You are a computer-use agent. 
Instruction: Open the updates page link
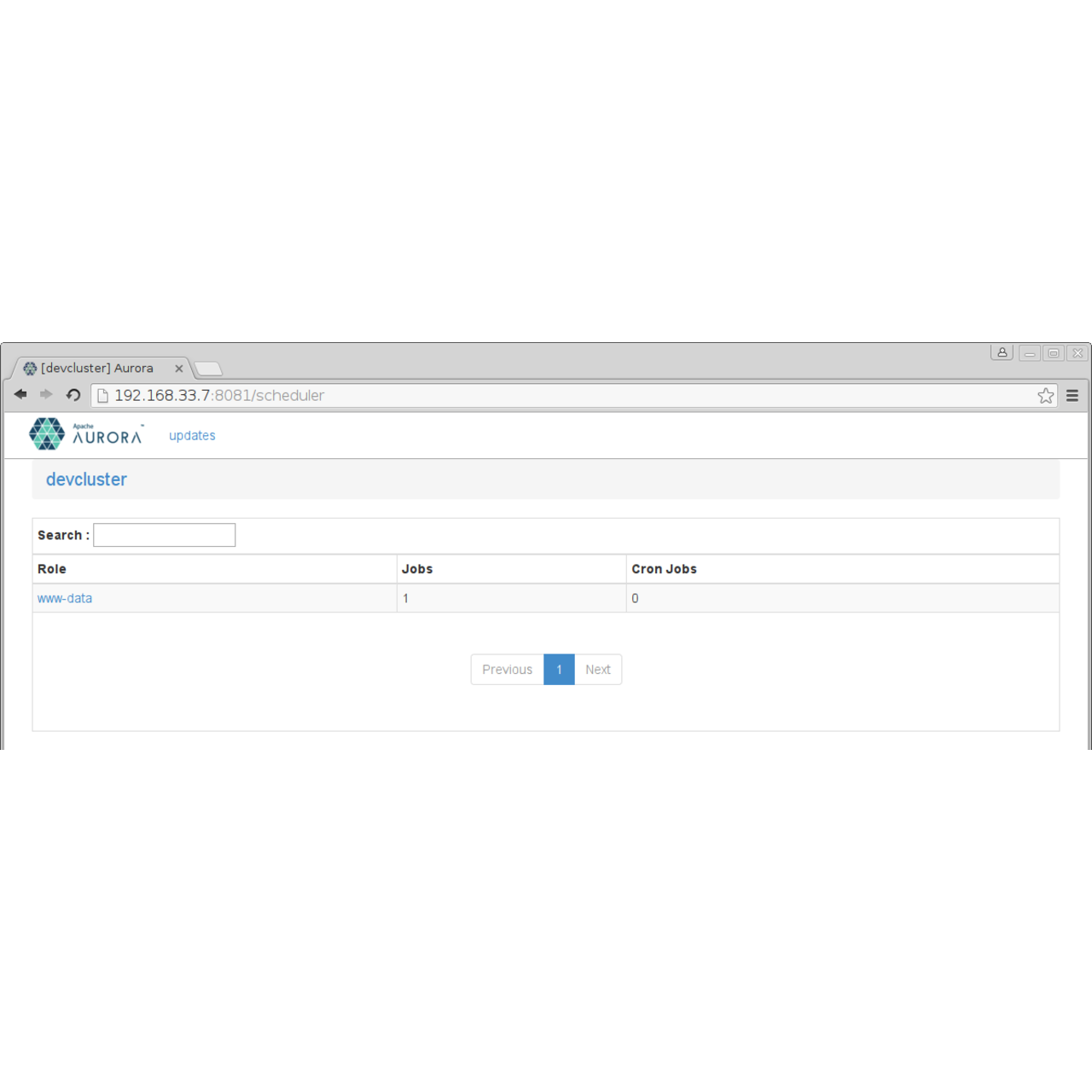(x=192, y=436)
